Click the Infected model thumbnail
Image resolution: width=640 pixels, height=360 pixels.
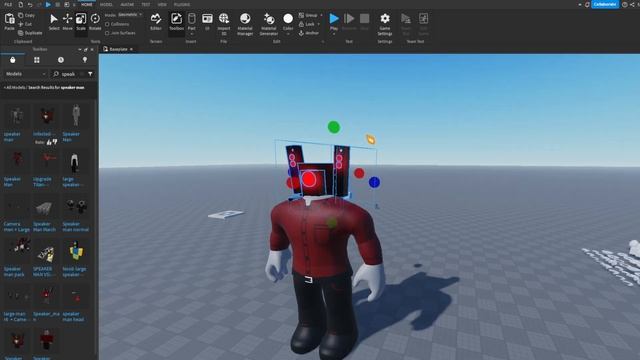tap(46, 116)
